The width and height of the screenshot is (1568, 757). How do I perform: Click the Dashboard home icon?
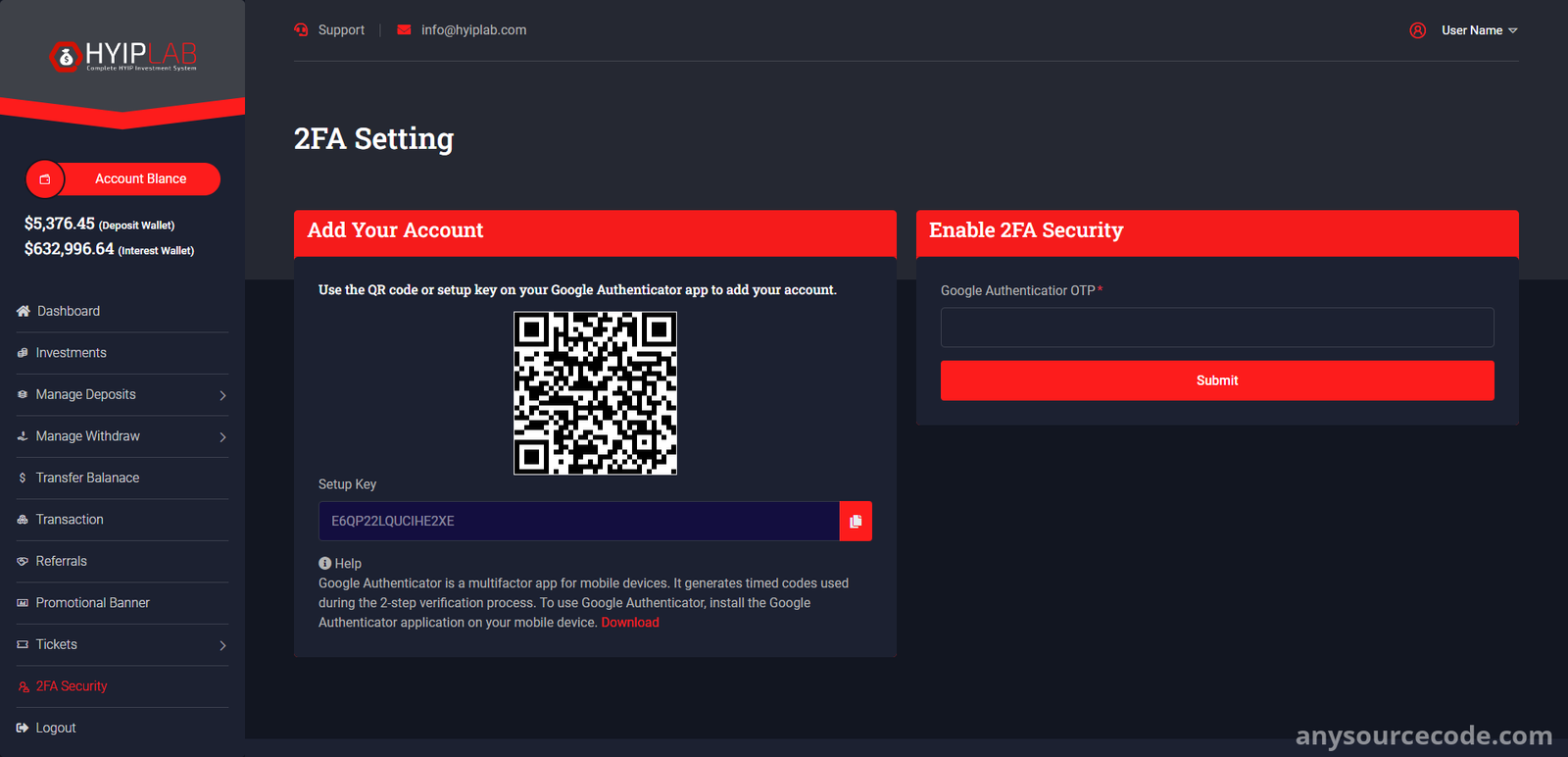point(24,311)
